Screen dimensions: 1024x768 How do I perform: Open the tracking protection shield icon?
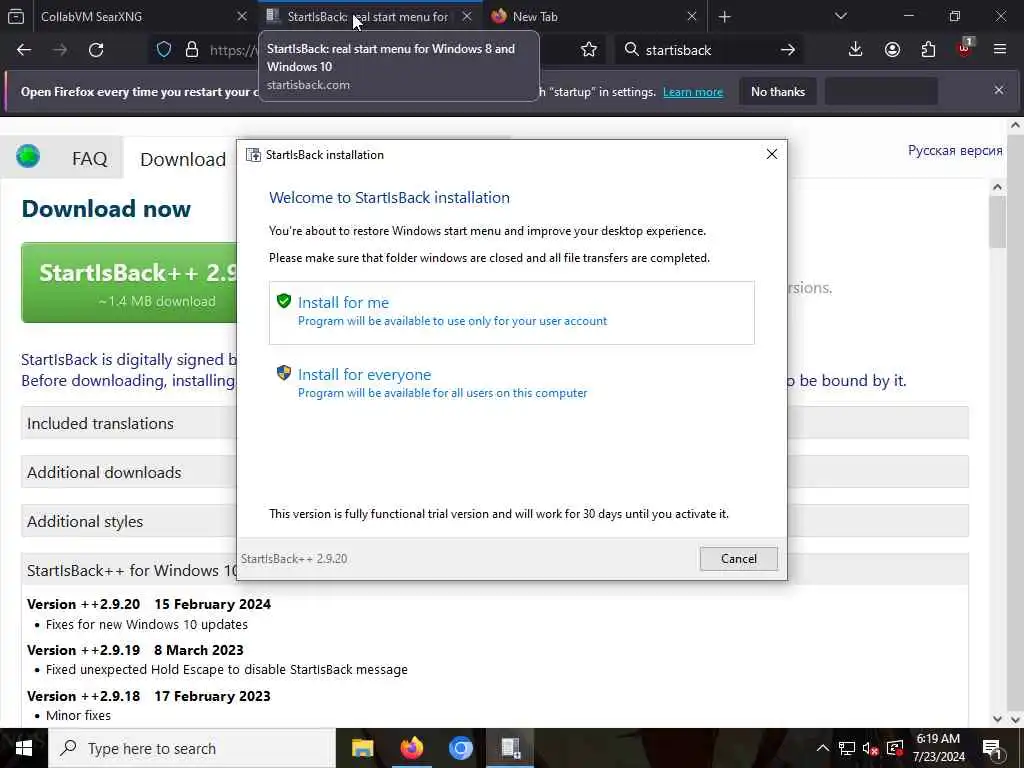tap(164, 50)
